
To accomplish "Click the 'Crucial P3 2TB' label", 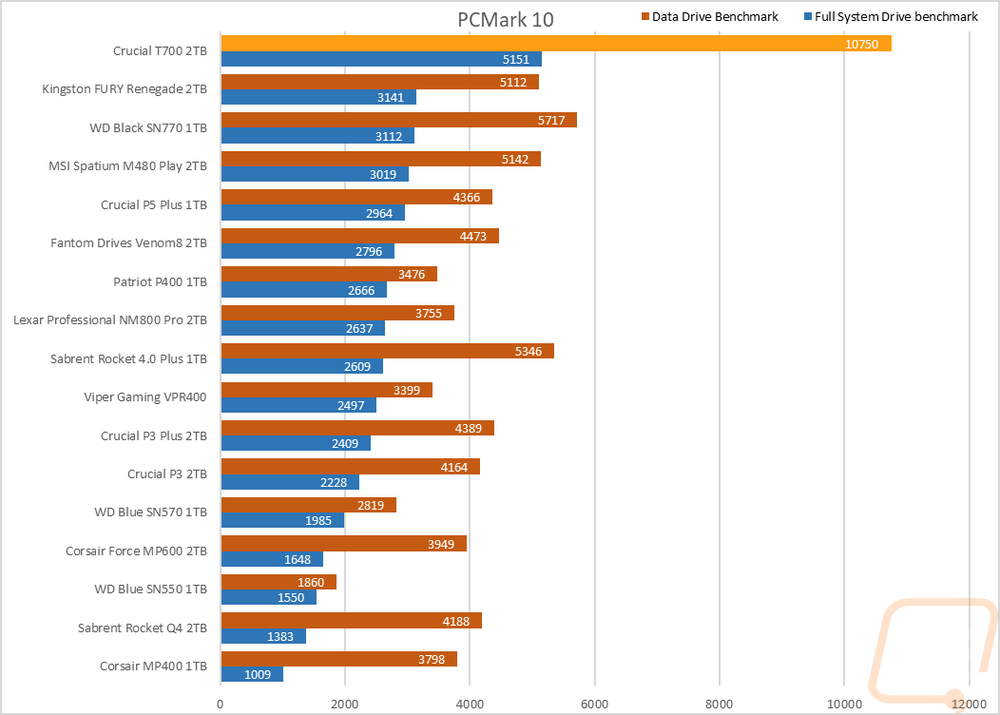I will (x=167, y=474).
